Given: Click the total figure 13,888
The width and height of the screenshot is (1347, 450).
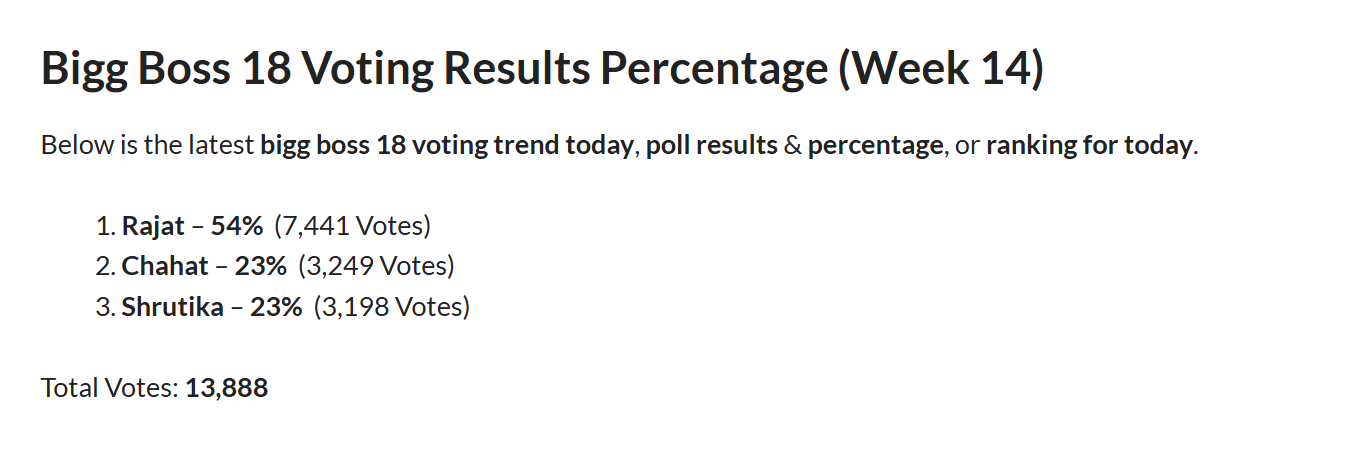Looking at the screenshot, I should click(227, 388).
